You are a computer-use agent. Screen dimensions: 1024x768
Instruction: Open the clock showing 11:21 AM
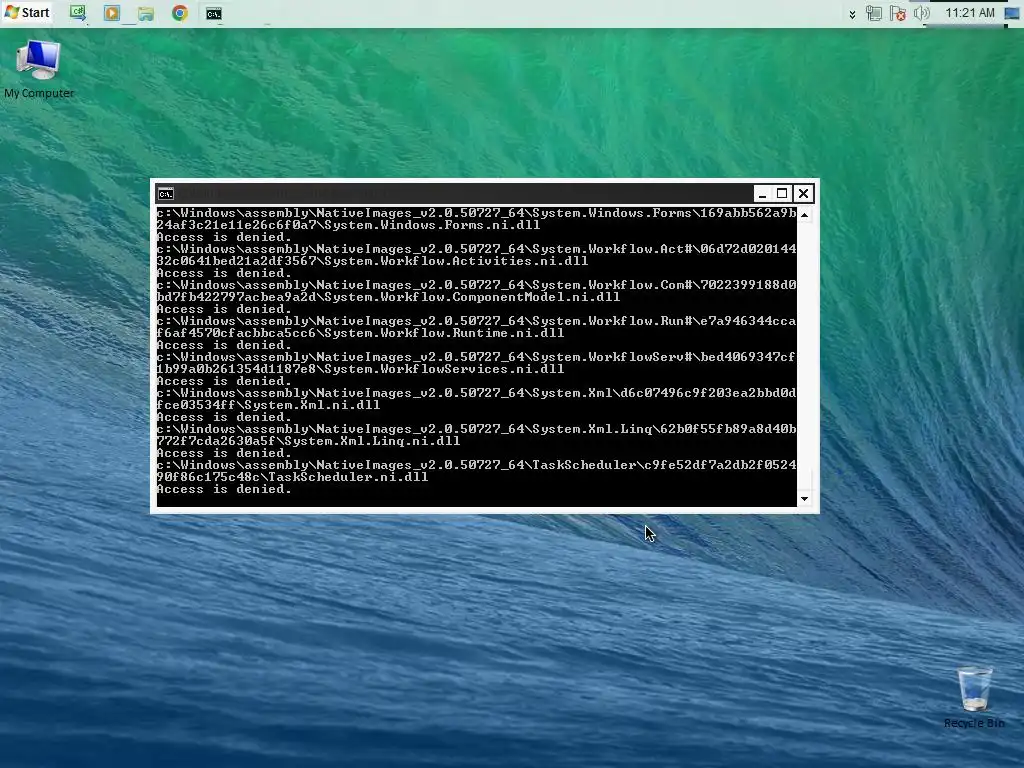coord(970,12)
